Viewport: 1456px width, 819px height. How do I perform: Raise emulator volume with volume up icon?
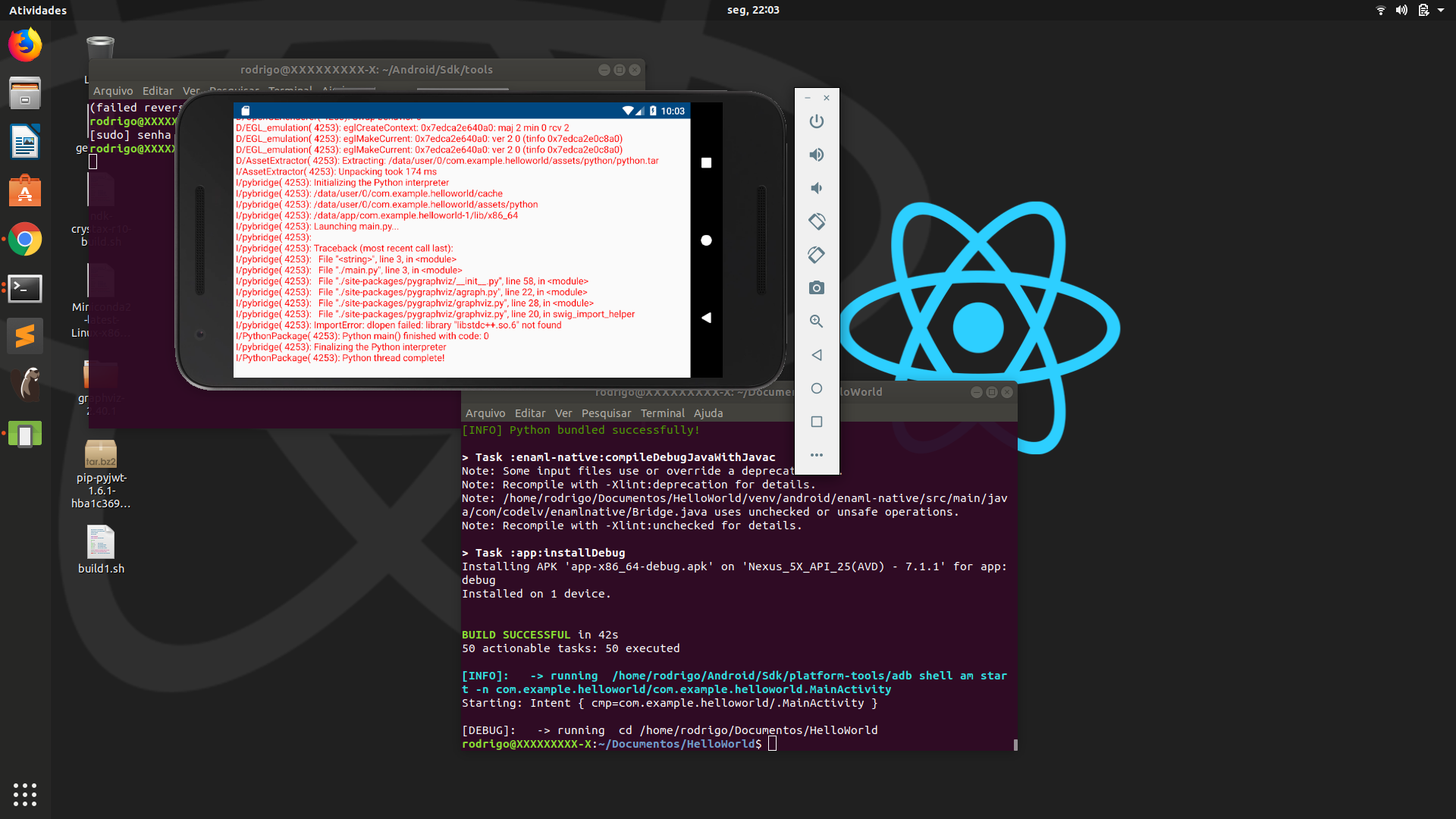(816, 155)
